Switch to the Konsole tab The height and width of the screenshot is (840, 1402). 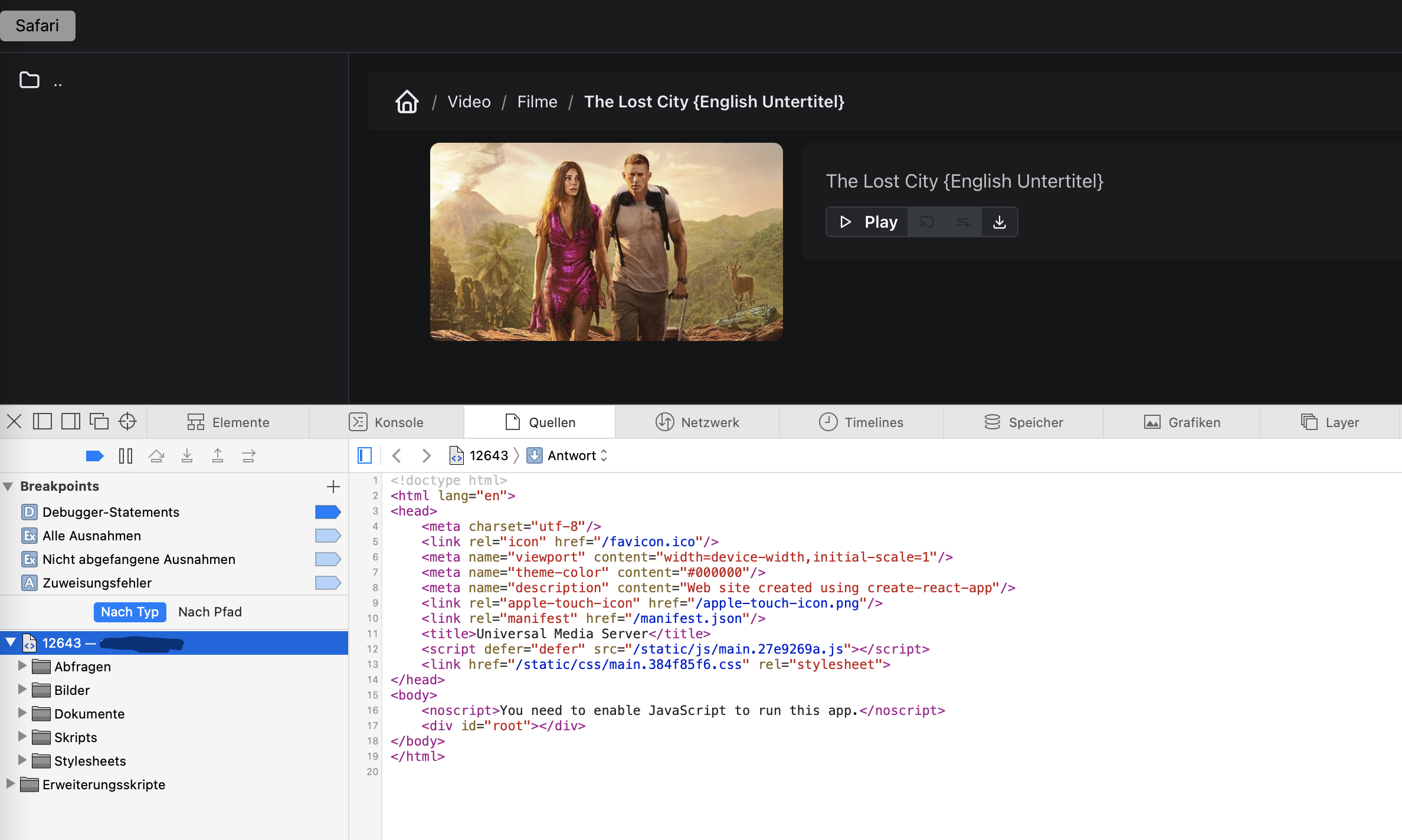[x=386, y=422]
